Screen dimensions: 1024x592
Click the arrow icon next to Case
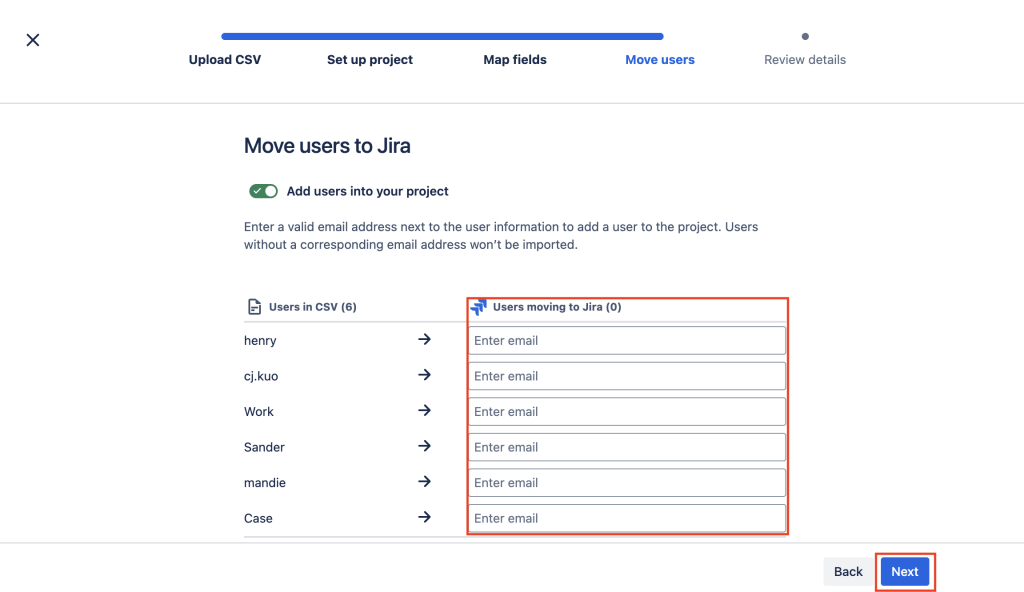[424, 517]
